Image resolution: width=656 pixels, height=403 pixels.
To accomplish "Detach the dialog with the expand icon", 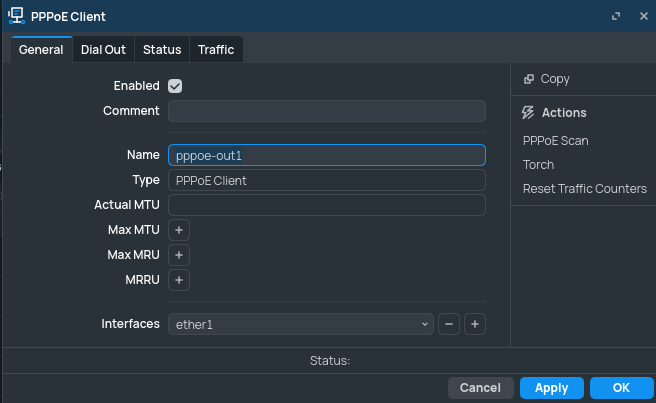I will tap(616, 16).
